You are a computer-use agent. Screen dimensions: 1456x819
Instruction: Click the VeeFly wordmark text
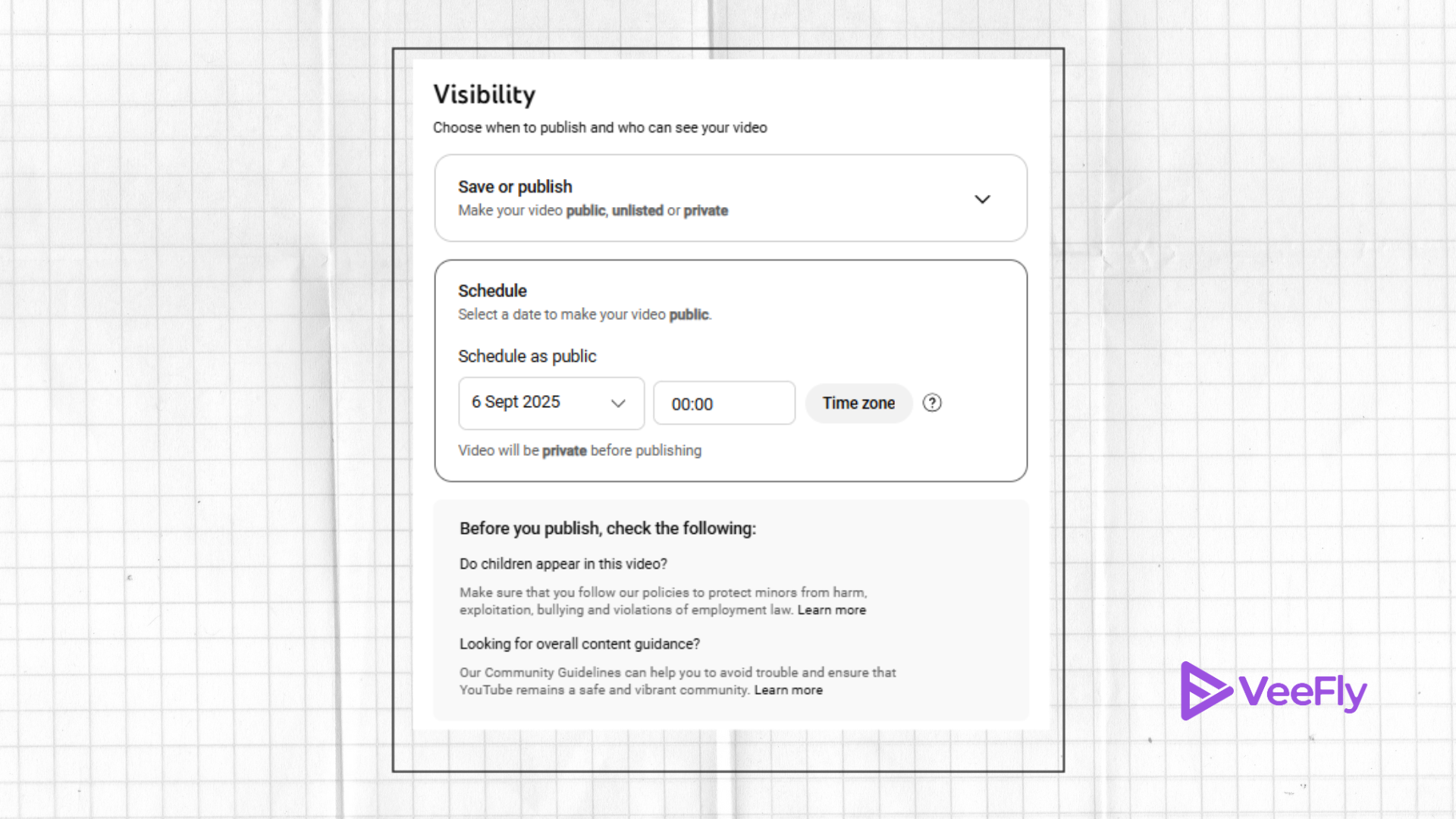click(x=1302, y=692)
